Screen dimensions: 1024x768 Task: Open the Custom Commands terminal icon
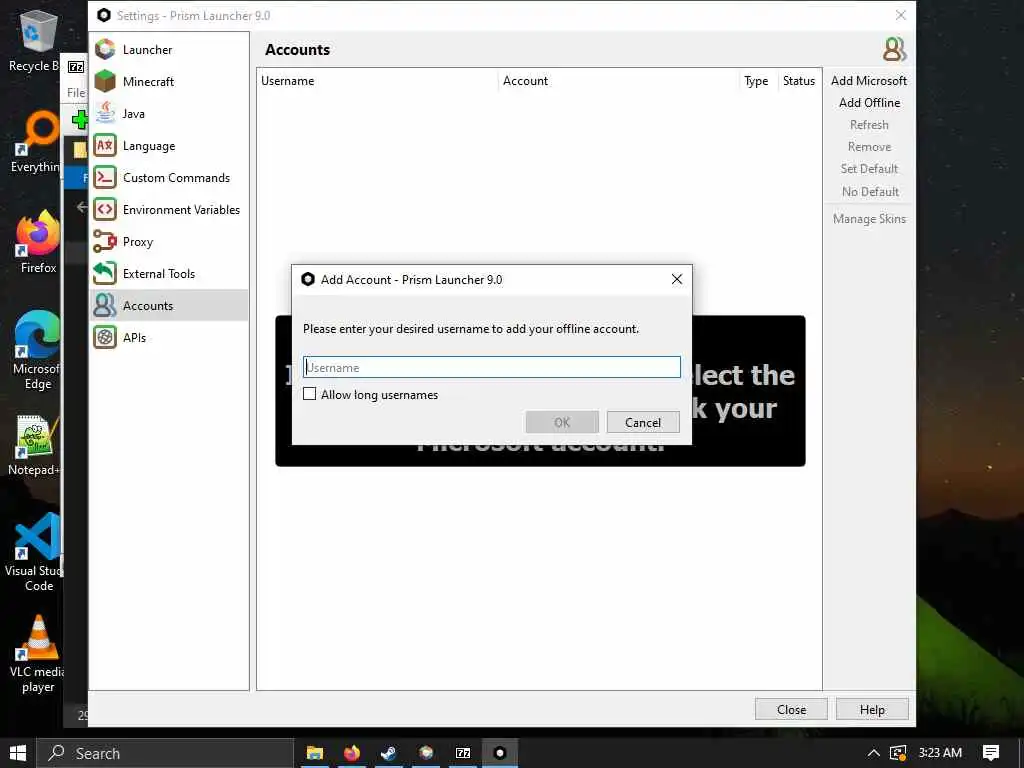tap(104, 178)
